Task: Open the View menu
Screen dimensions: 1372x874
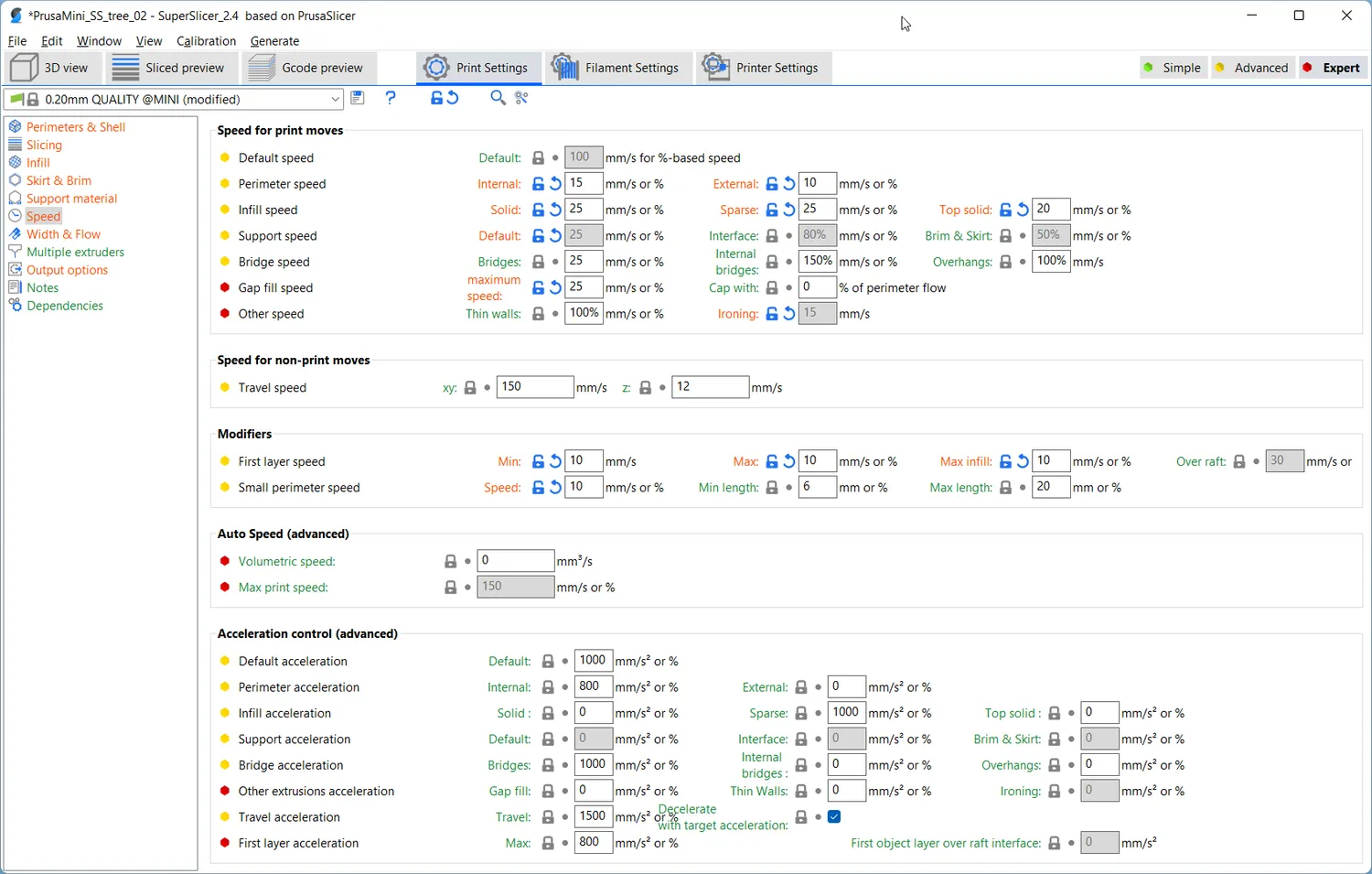Action: pos(149,41)
